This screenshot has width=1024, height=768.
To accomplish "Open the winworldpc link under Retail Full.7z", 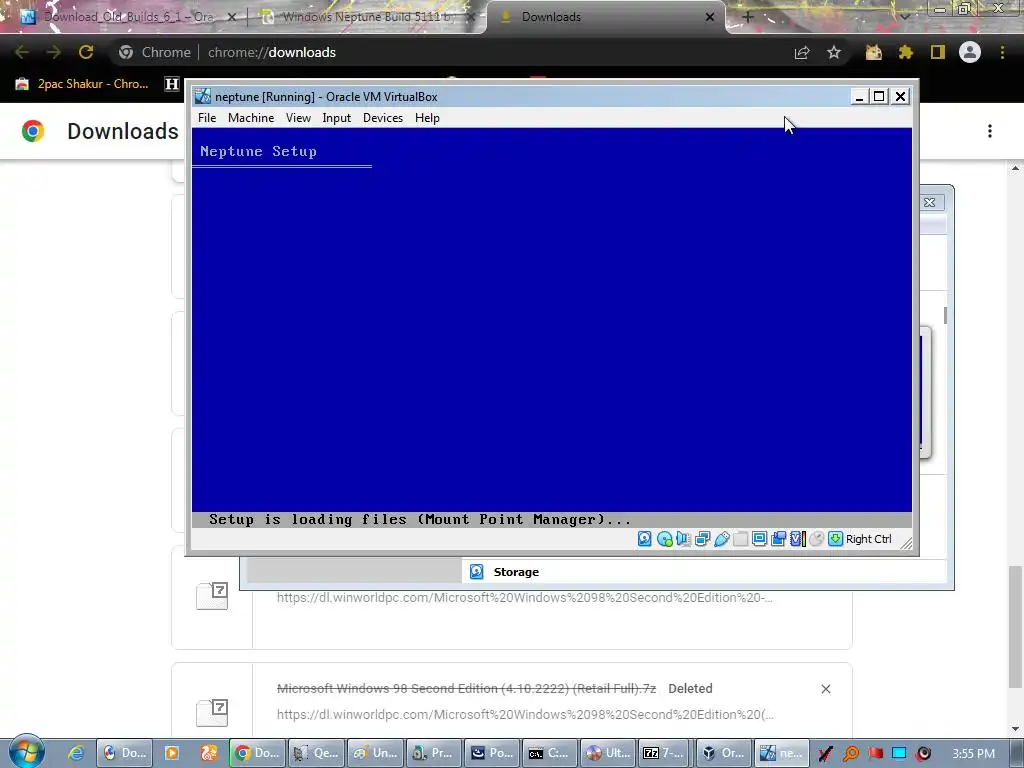I will tap(525, 714).
